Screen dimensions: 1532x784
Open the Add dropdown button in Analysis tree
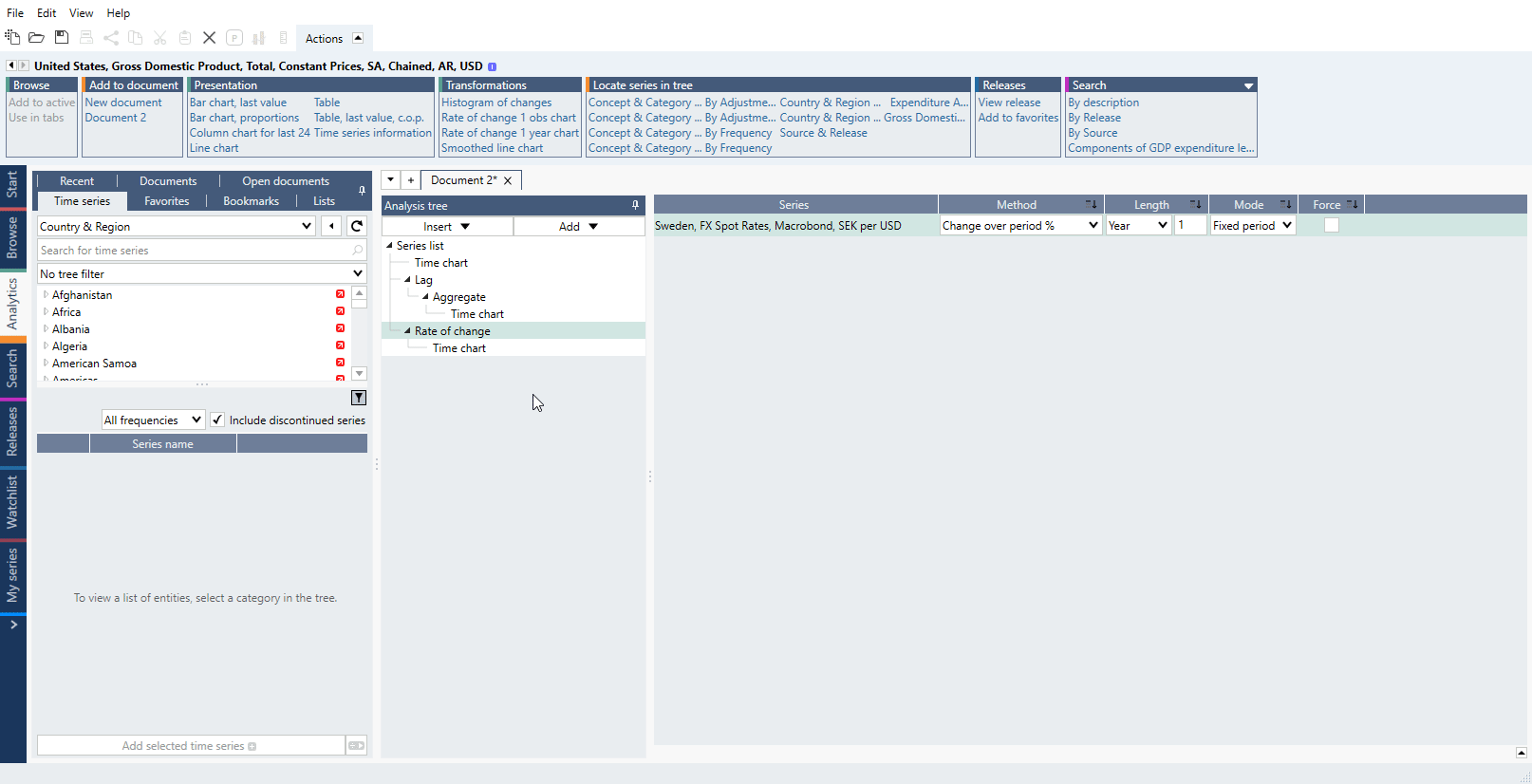(579, 226)
